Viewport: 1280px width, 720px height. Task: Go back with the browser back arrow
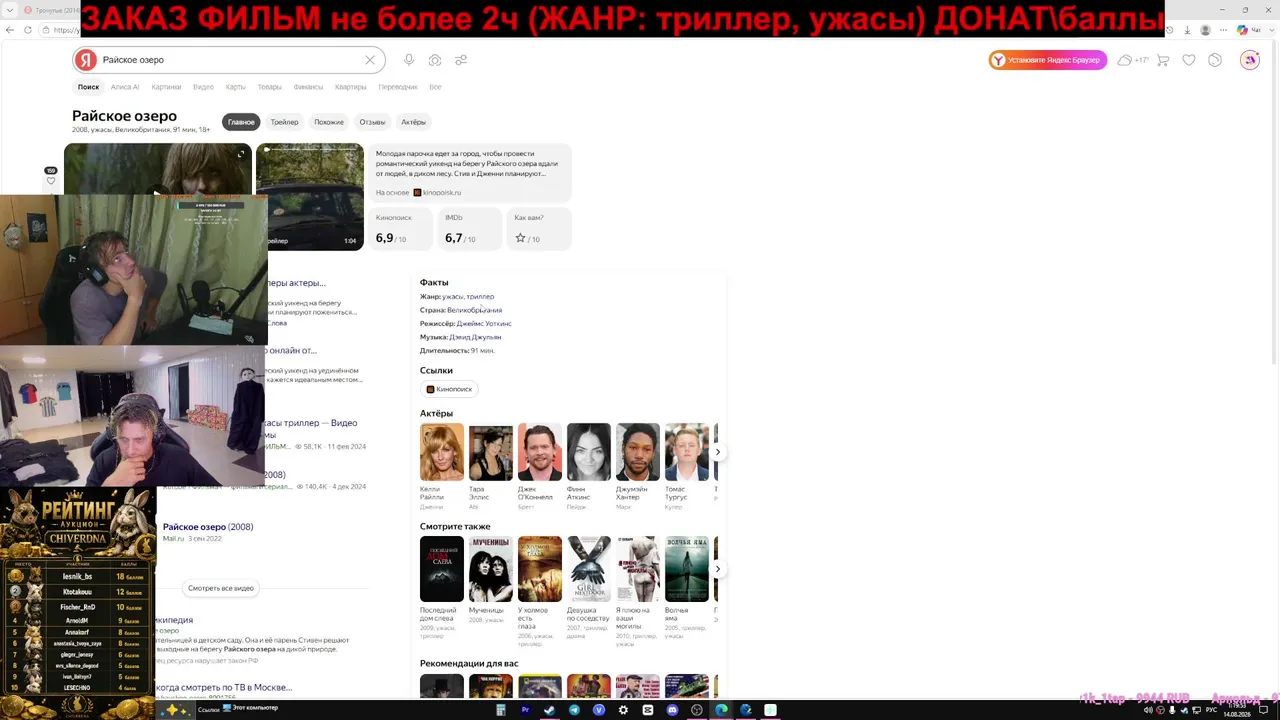10,30
